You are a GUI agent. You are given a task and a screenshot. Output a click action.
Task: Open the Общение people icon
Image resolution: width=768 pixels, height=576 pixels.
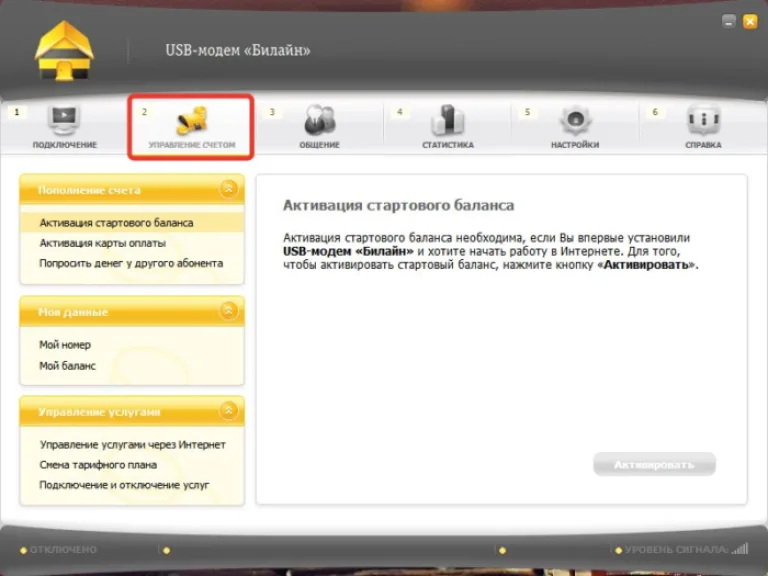(319, 120)
